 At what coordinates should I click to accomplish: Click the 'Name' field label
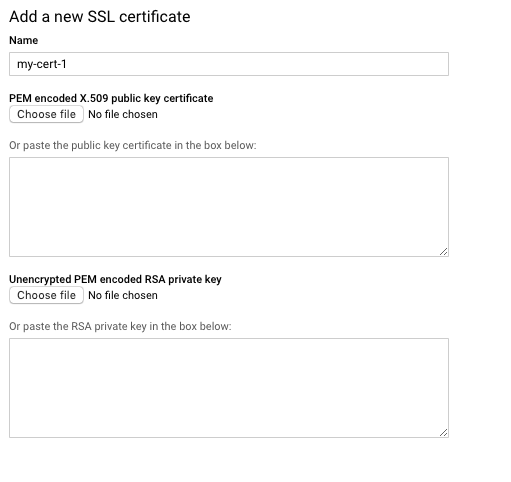(x=23, y=40)
